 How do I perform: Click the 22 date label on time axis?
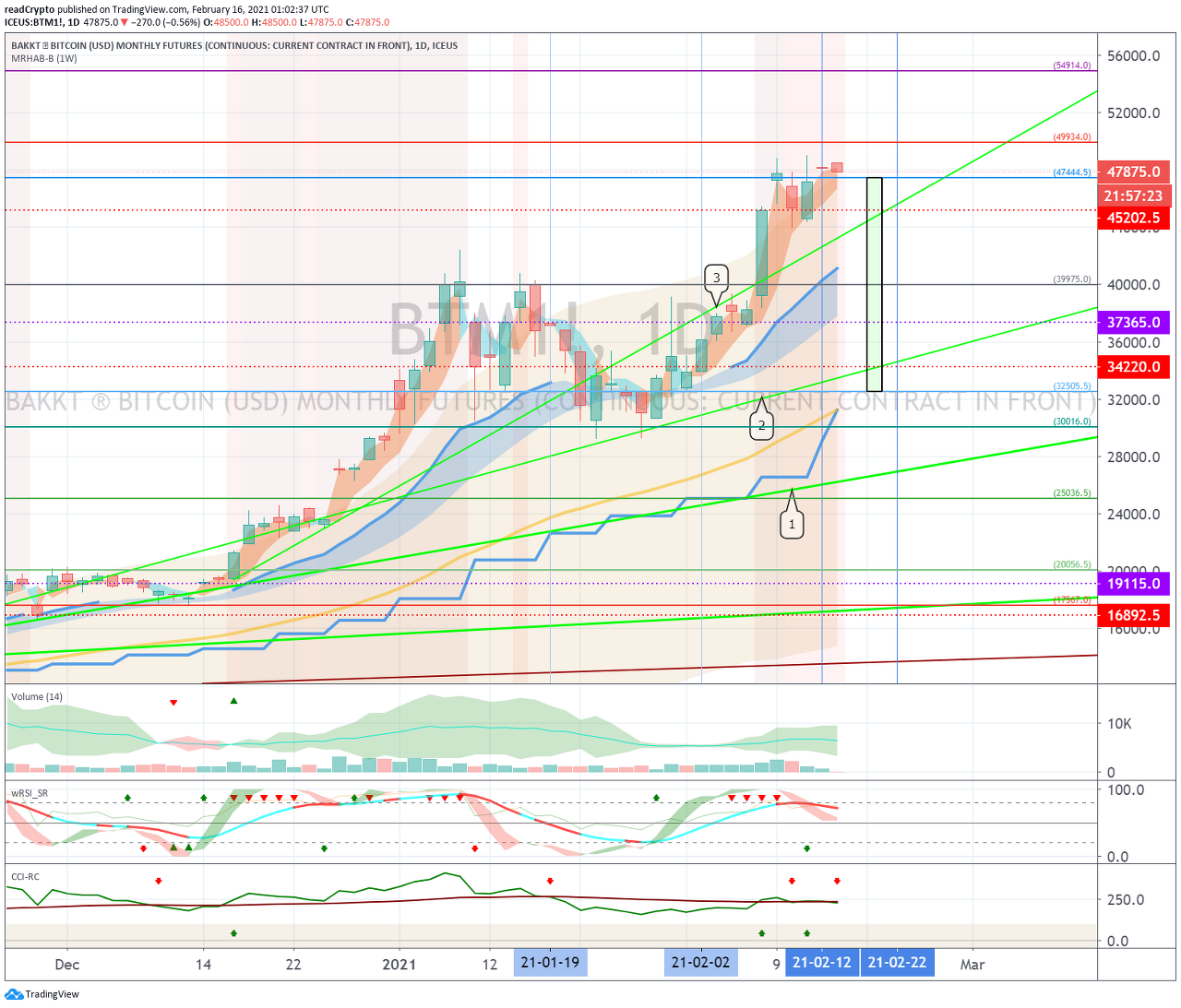click(293, 965)
